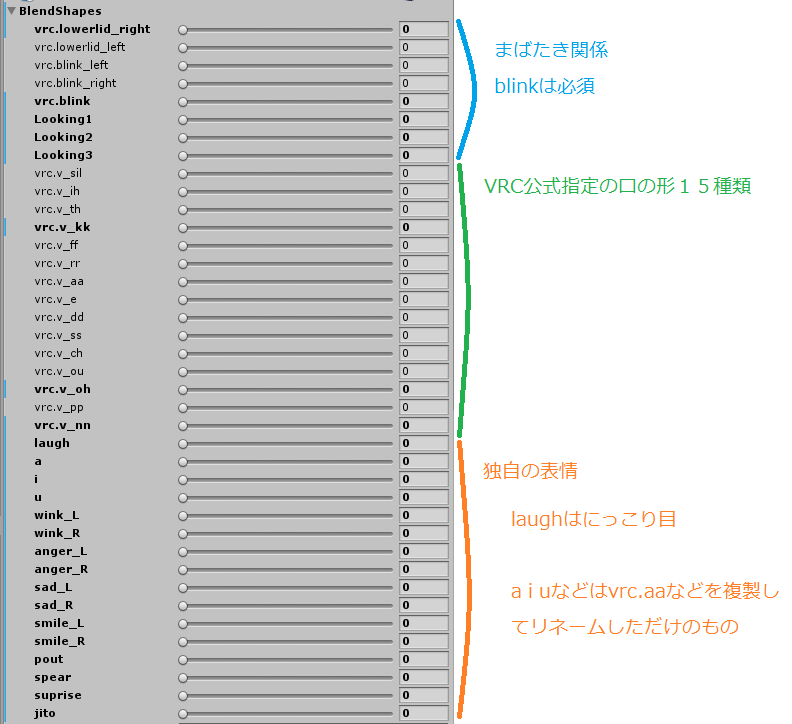Click the anger_L slider handle
The width and height of the screenshot is (792, 724).
[183, 552]
